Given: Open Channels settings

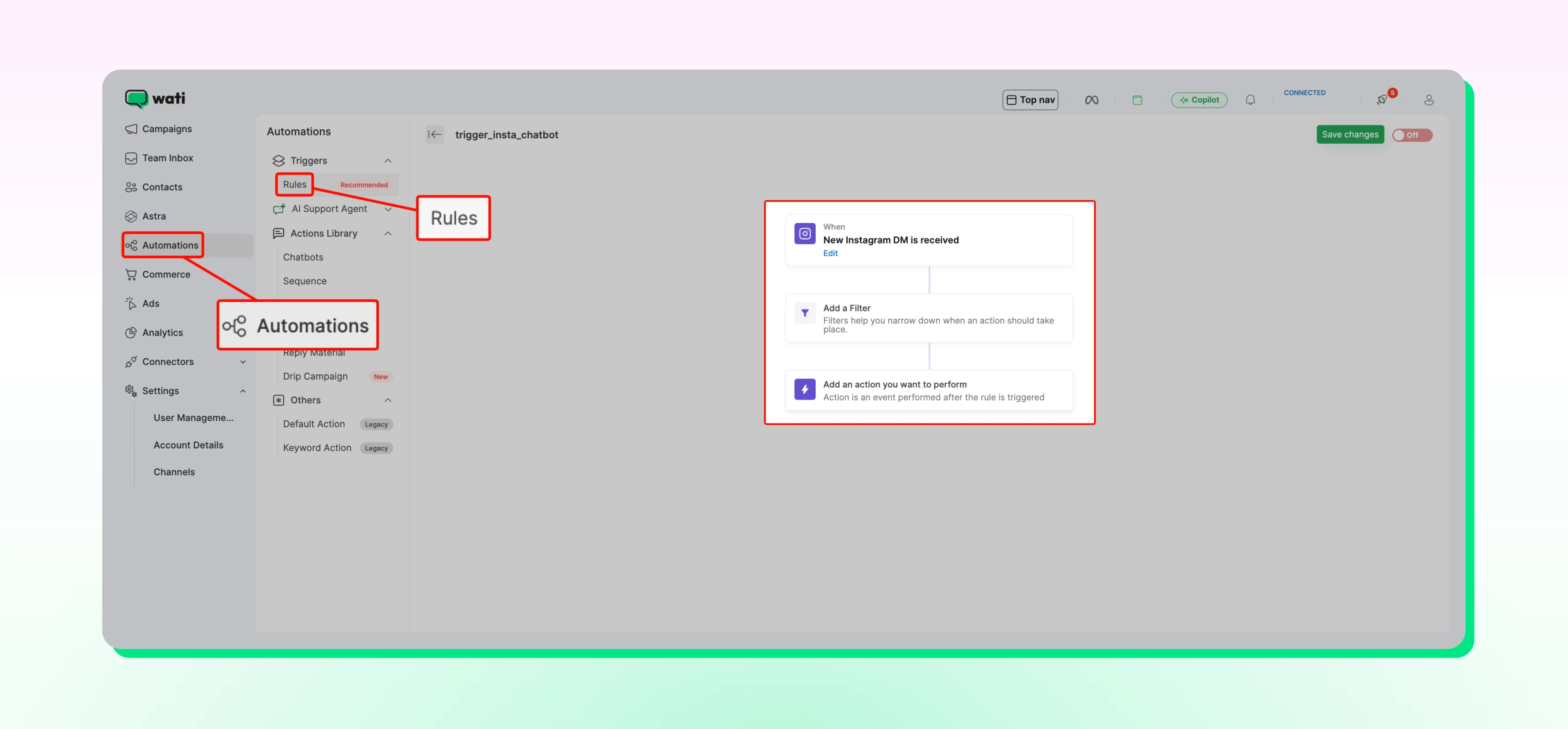Looking at the screenshot, I should [x=174, y=472].
